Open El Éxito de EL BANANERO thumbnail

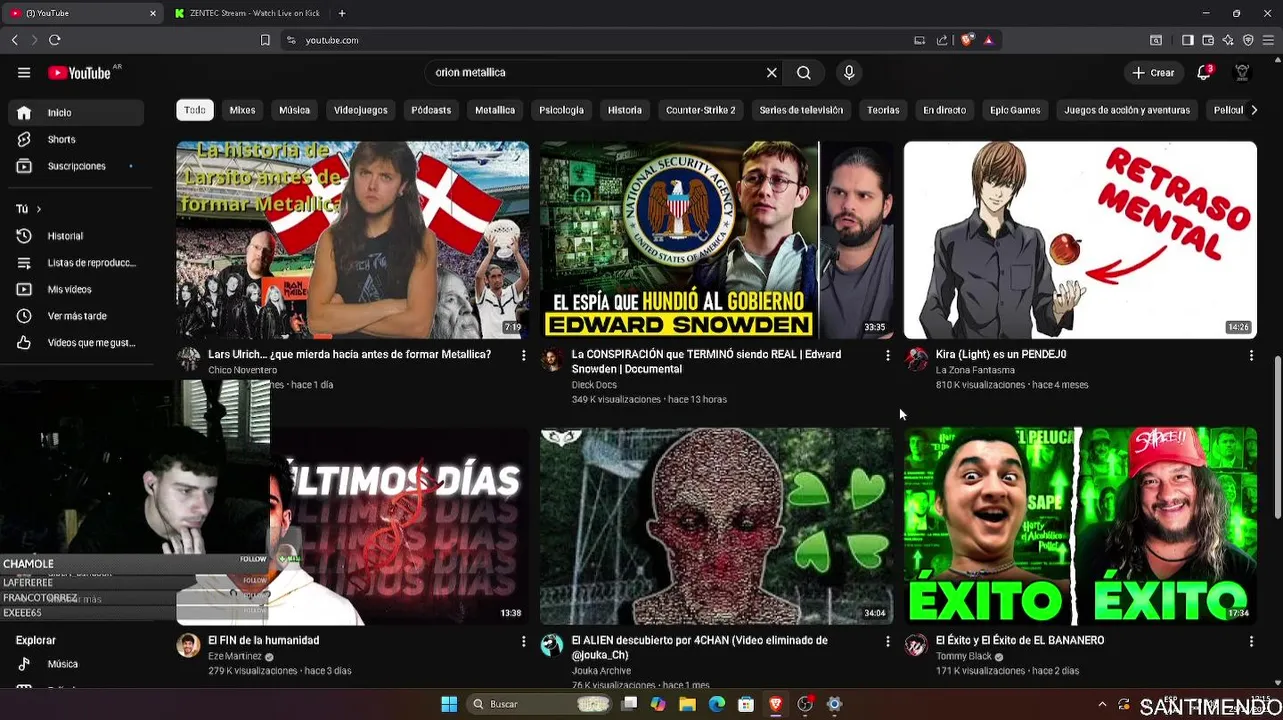(x=1080, y=526)
